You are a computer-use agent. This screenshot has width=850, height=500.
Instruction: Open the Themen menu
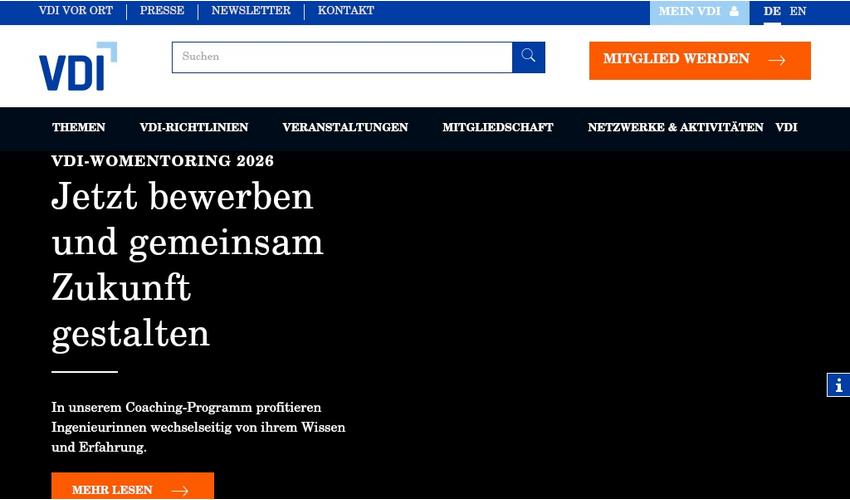coord(79,127)
